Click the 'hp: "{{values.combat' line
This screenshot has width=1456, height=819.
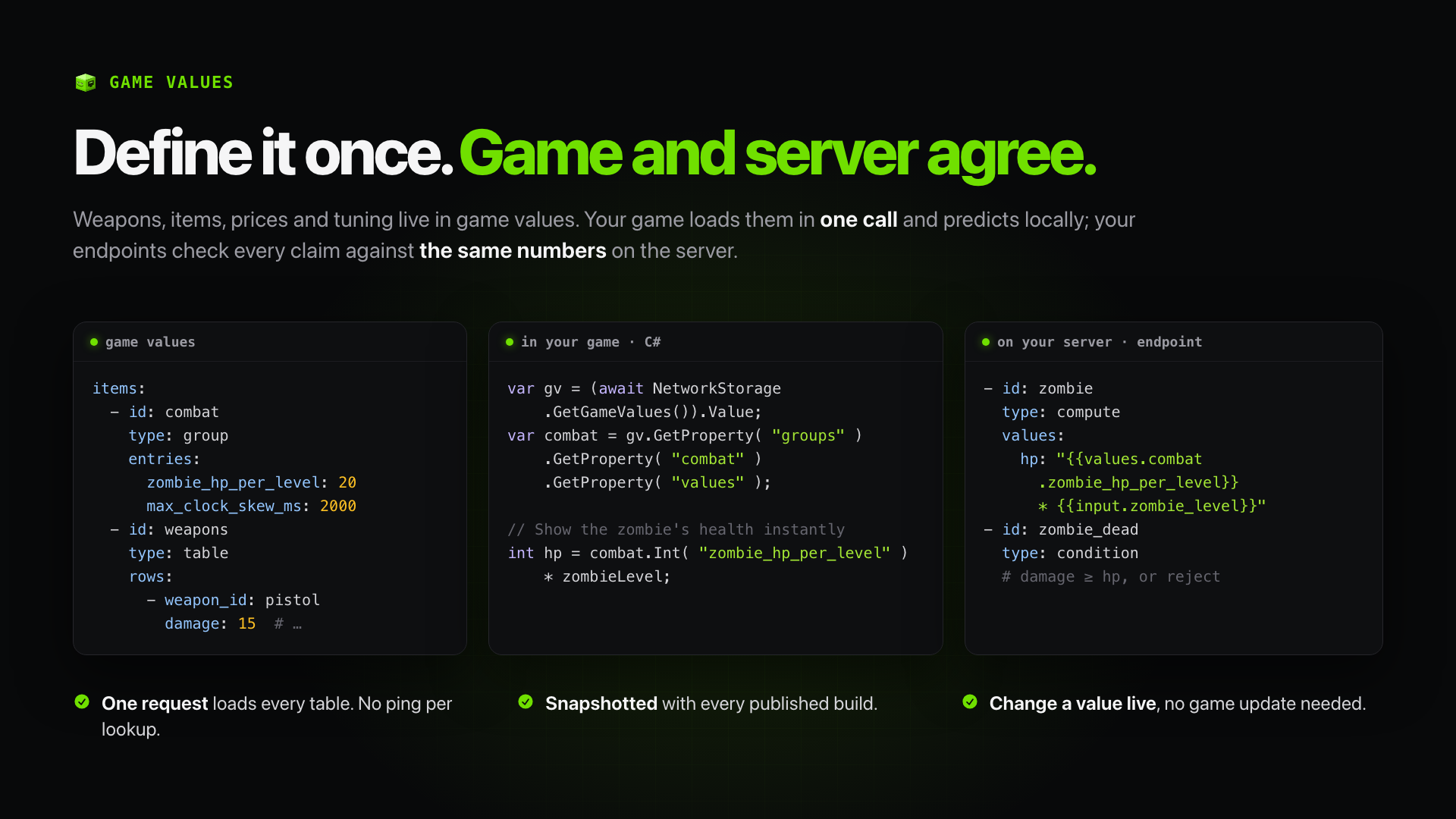[x=1111, y=459]
